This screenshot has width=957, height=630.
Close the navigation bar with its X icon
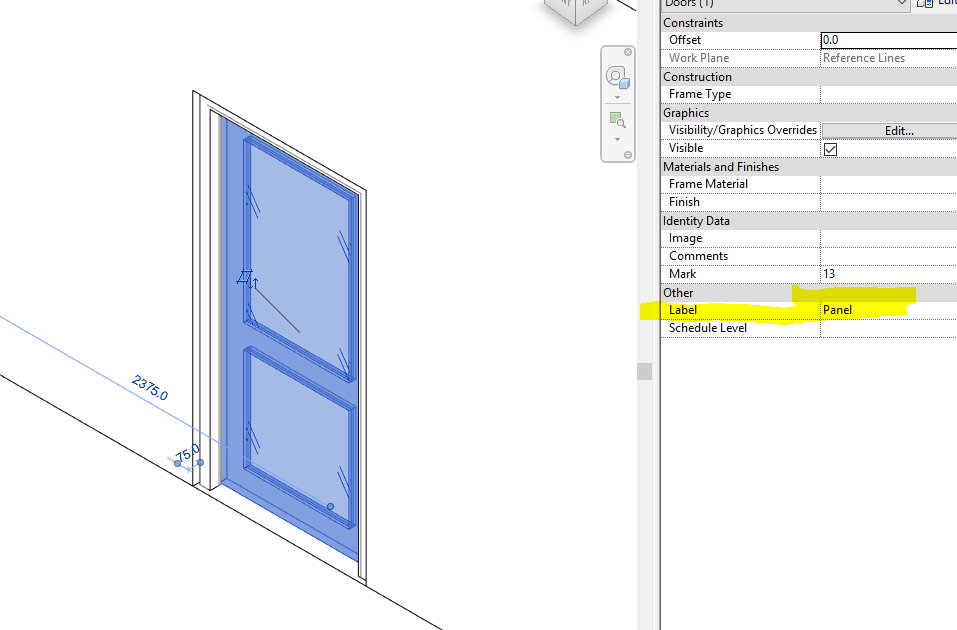tap(627, 50)
